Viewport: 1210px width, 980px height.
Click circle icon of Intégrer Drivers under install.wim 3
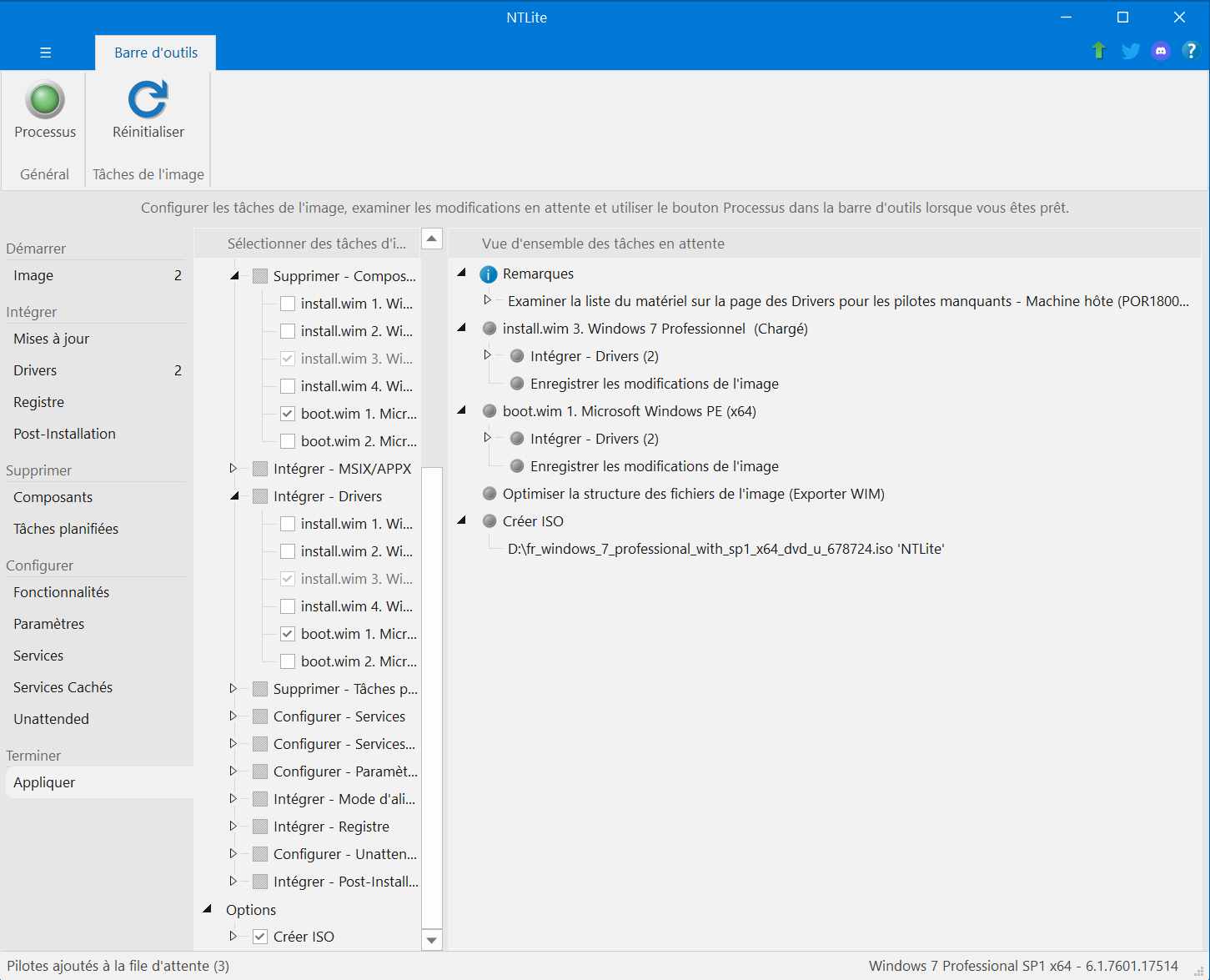(x=517, y=356)
